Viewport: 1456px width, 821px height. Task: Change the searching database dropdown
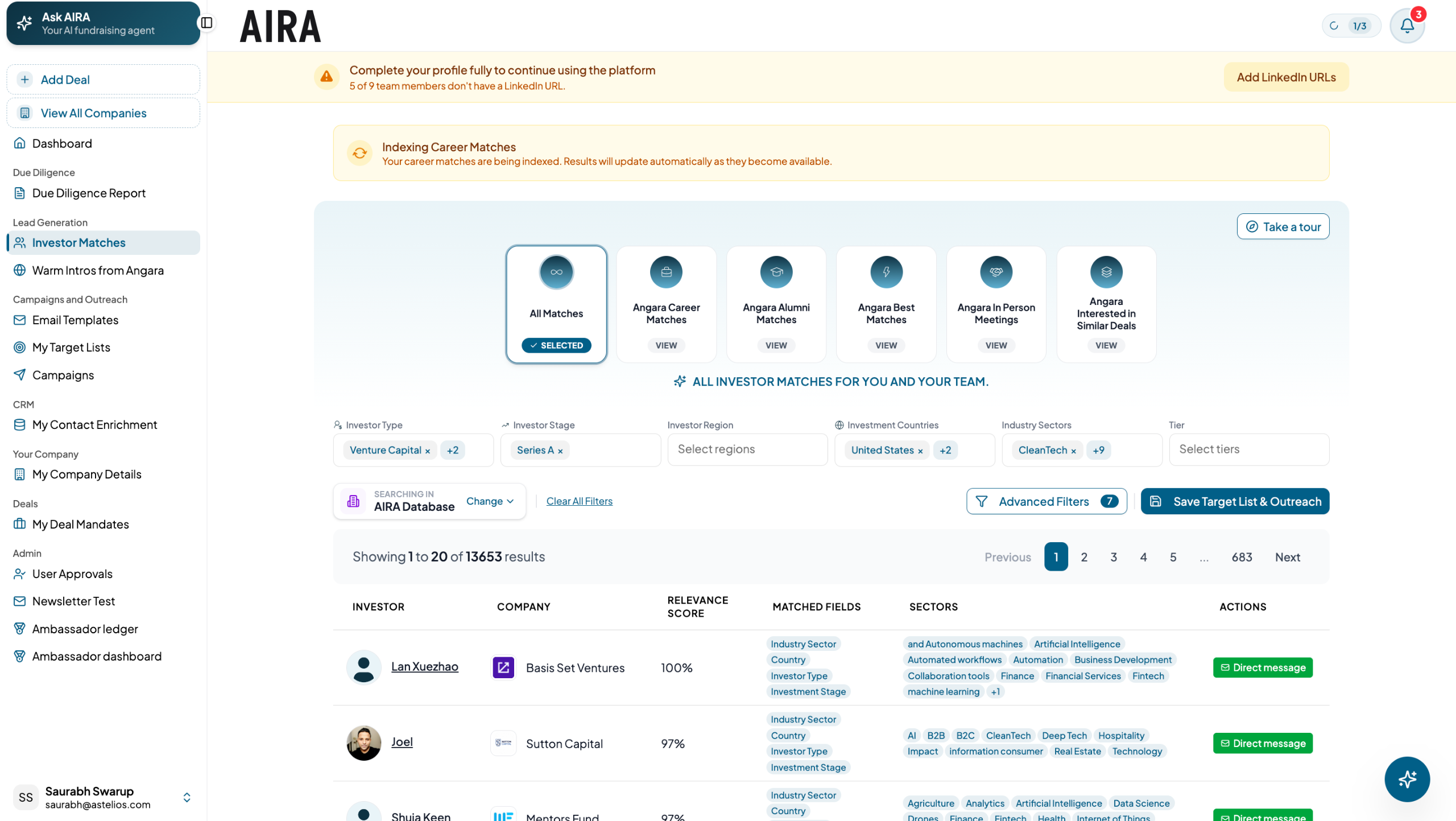pos(490,501)
